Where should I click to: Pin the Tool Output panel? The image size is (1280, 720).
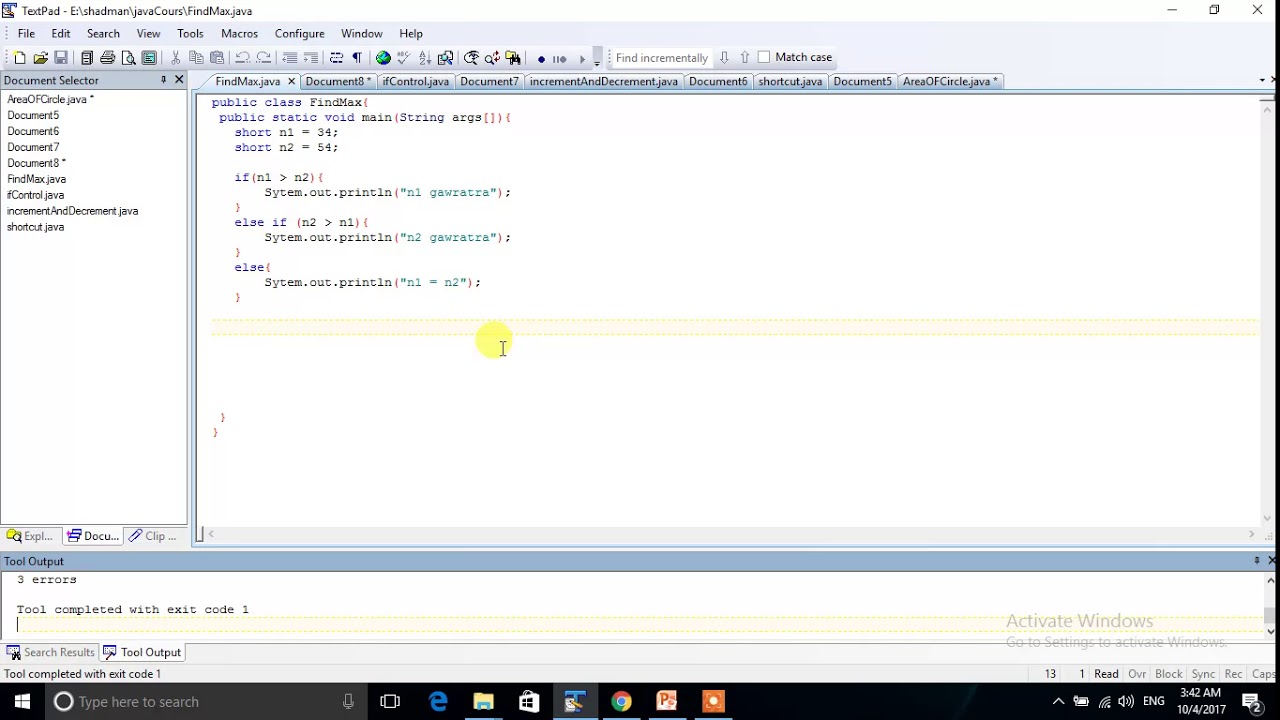click(1256, 561)
